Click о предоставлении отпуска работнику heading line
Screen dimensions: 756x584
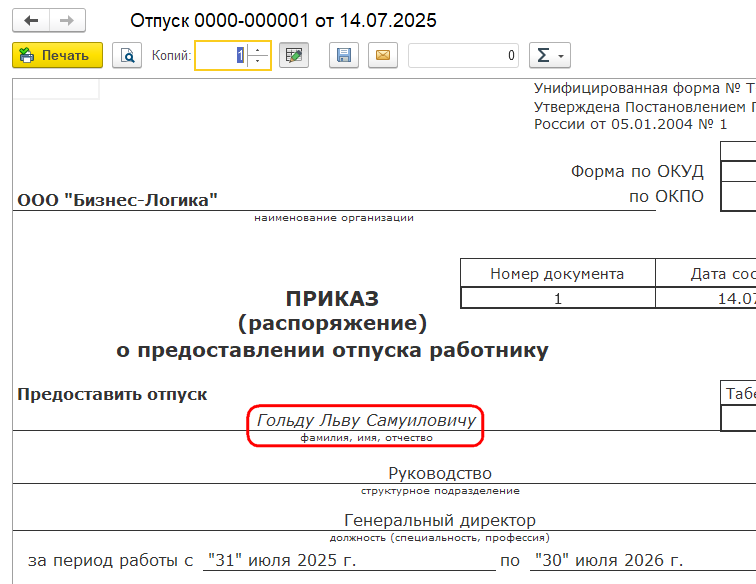(332, 350)
